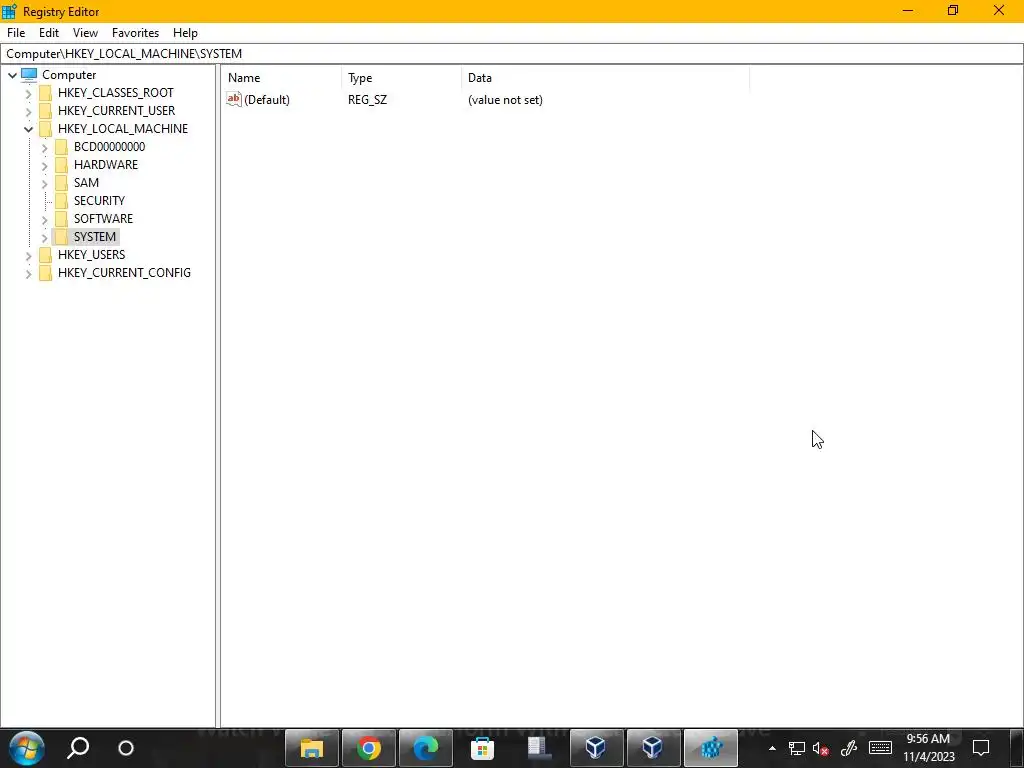Screen dimensions: 1024x768
Task: Click the HKEY_LOCAL_MACHINE folder icon
Action: point(45,129)
